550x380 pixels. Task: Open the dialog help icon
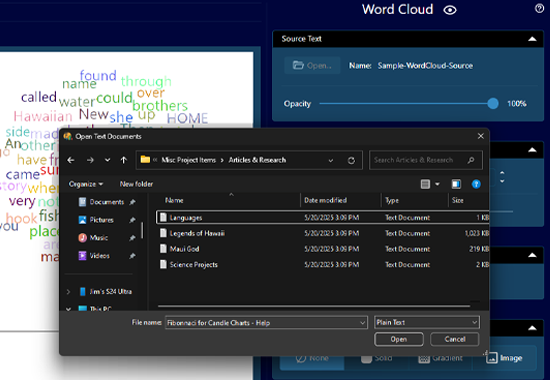pyautogui.click(x=476, y=184)
